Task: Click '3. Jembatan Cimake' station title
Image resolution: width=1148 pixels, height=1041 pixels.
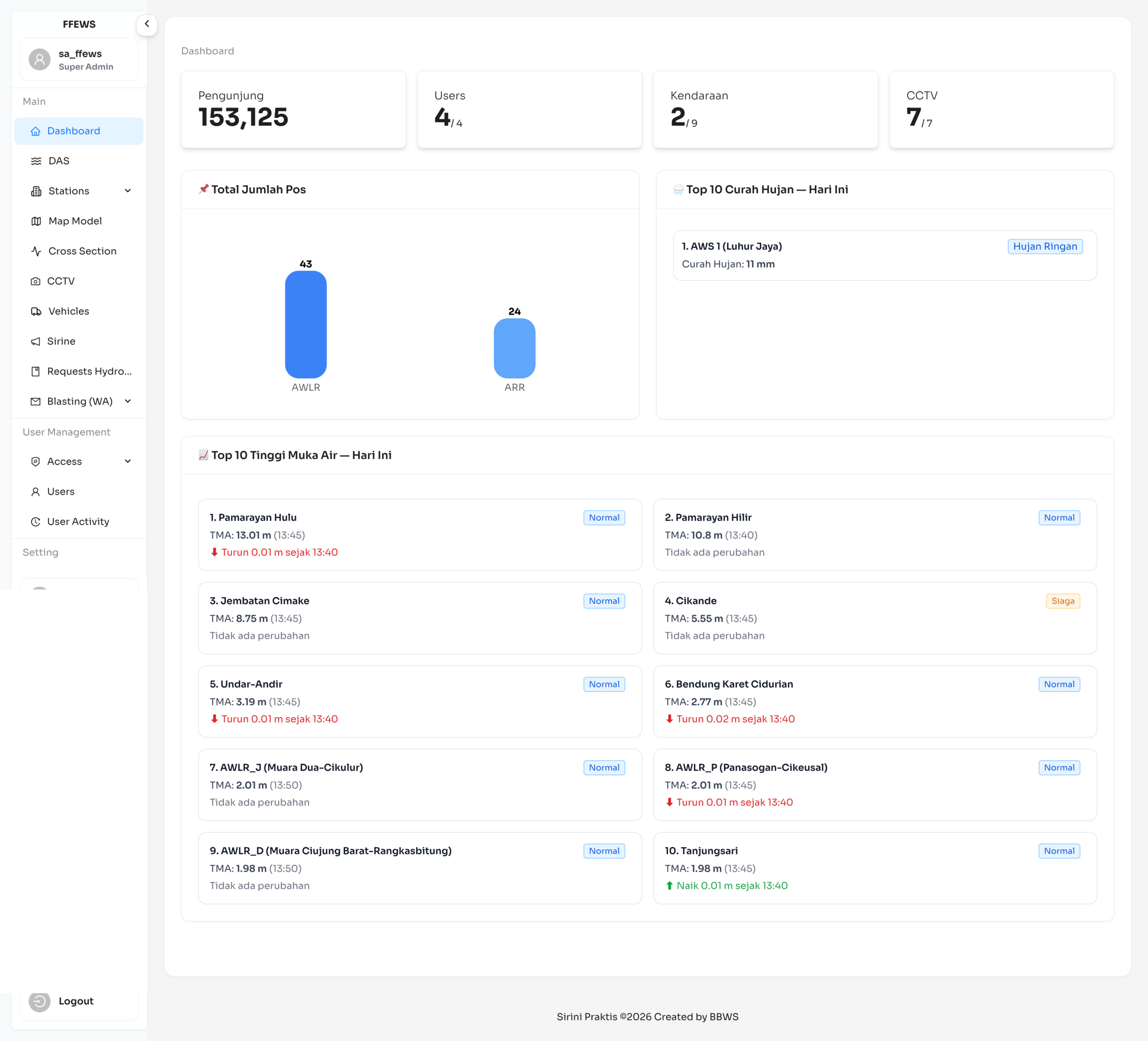Action: click(x=259, y=601)
